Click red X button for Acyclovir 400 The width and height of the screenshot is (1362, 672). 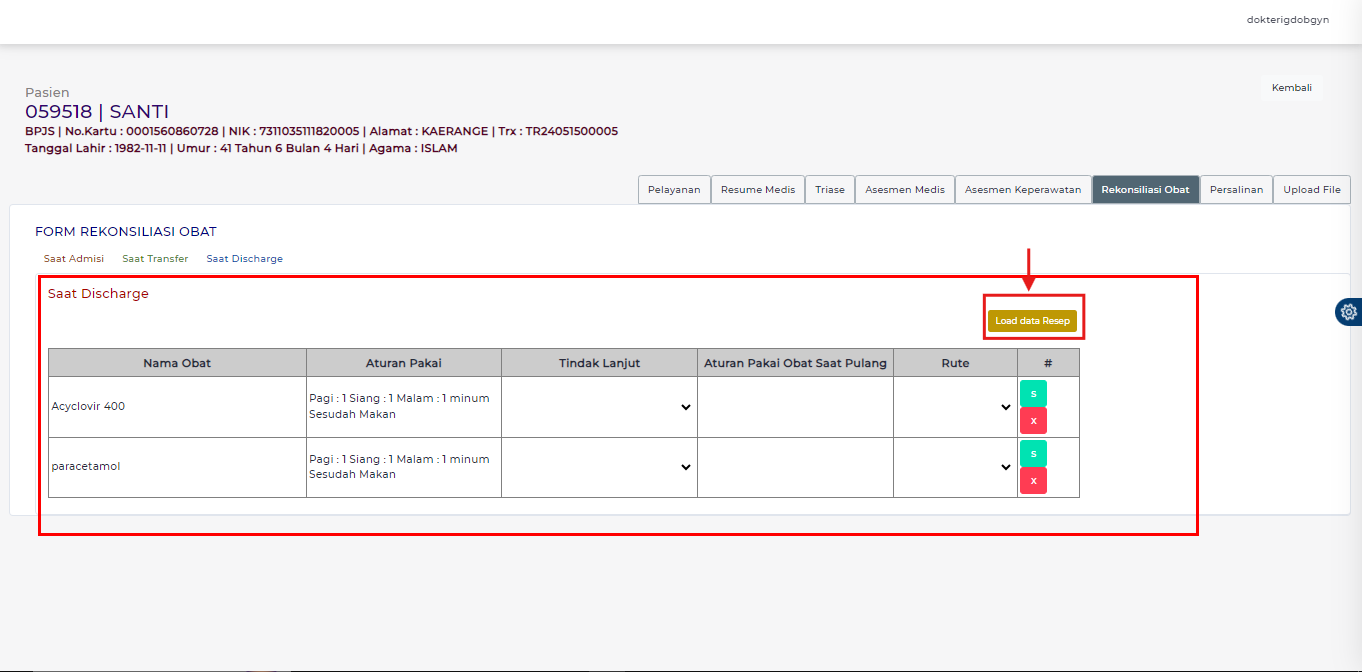pos(1033,421)
